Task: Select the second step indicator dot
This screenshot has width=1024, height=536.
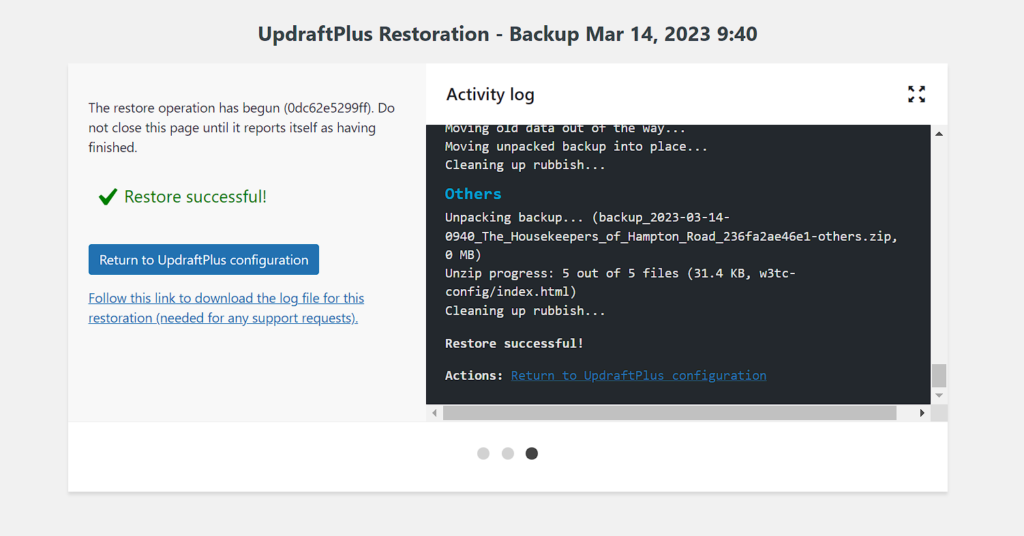Action: tap(508, 453)
